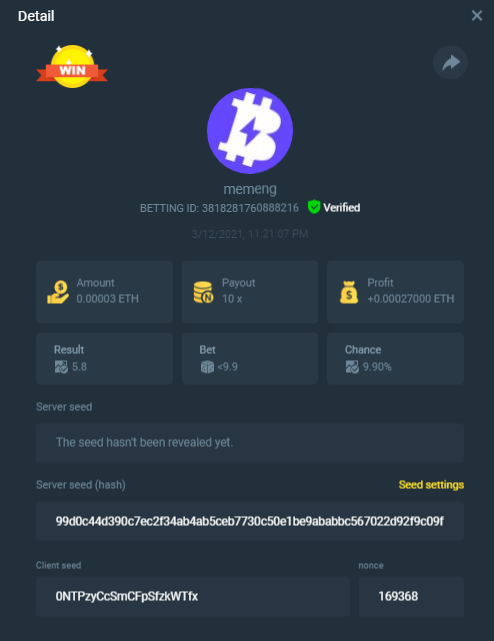Click the nonce field 169368
This screenshot has height=641, width=494.
[x=411, y=596]
